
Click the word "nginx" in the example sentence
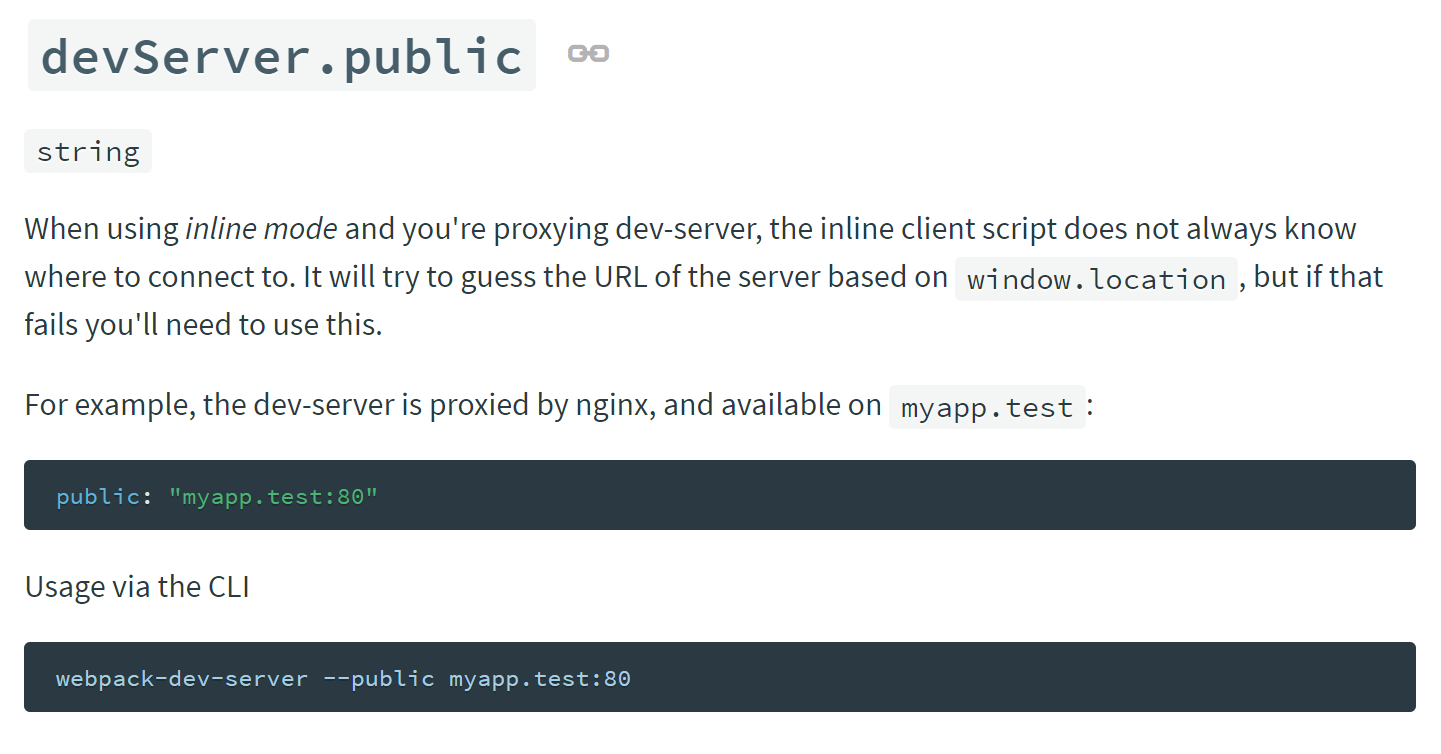(x=612, y=405)
